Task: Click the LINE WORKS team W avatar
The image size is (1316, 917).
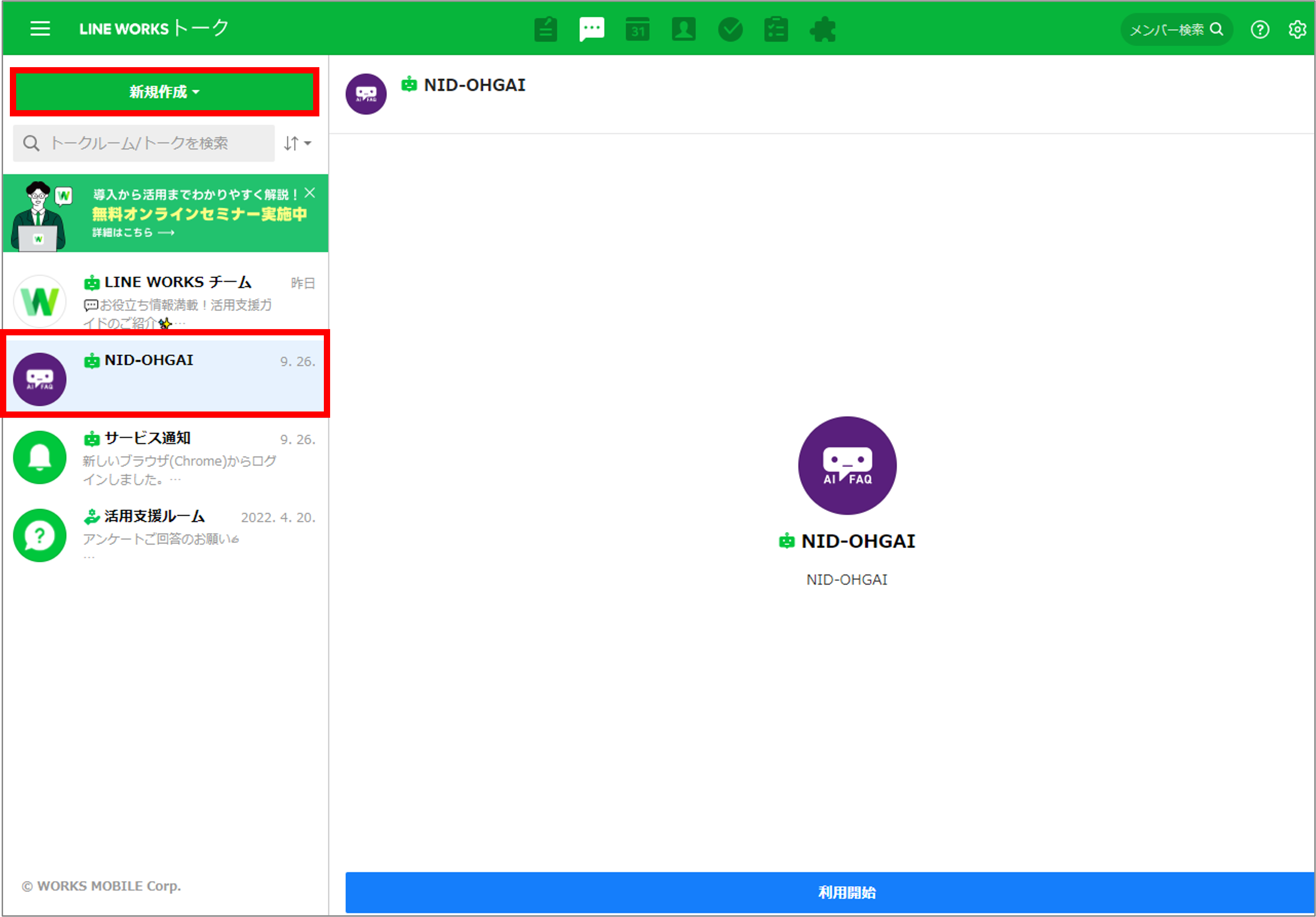Action: [x=39, y=301]
